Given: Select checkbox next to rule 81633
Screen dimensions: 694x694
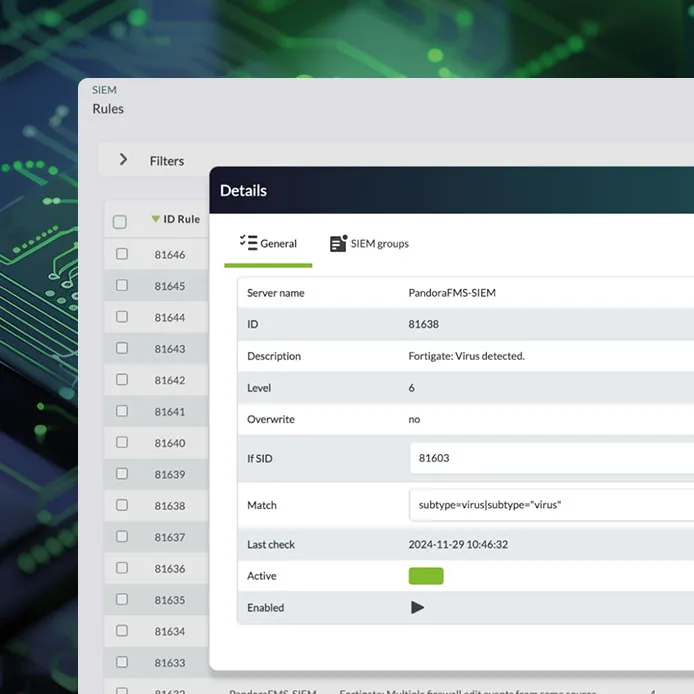Looking at the screenshot, I should point(122,663).
